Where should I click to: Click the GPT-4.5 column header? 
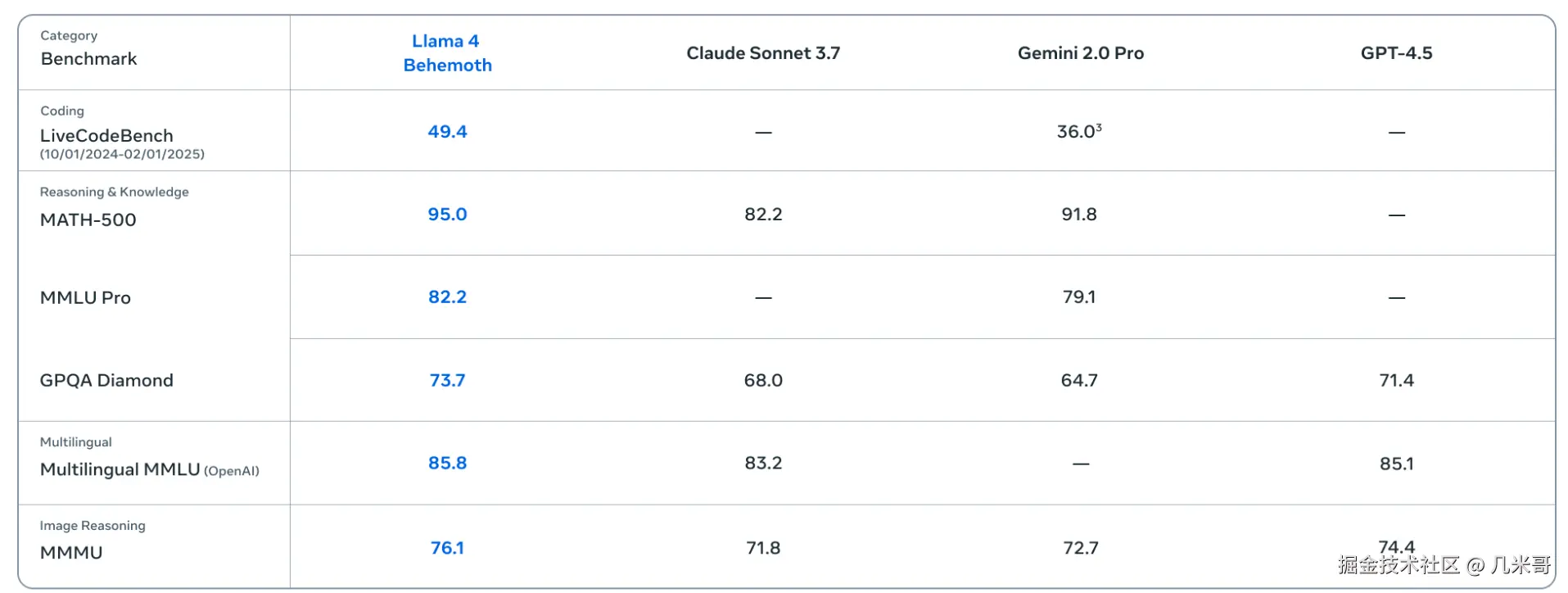pyautogui.click(x=1396, y=53)
